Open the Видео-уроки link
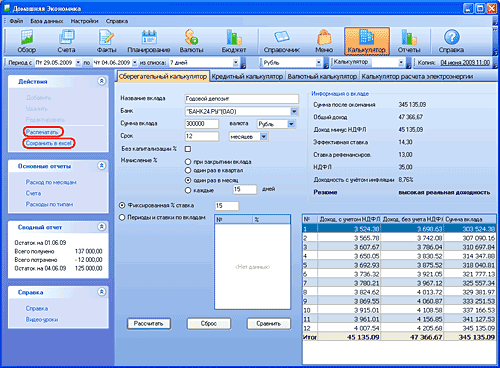Image resolution: width=500 pixels, height=368 pixels. click(42, 319)
